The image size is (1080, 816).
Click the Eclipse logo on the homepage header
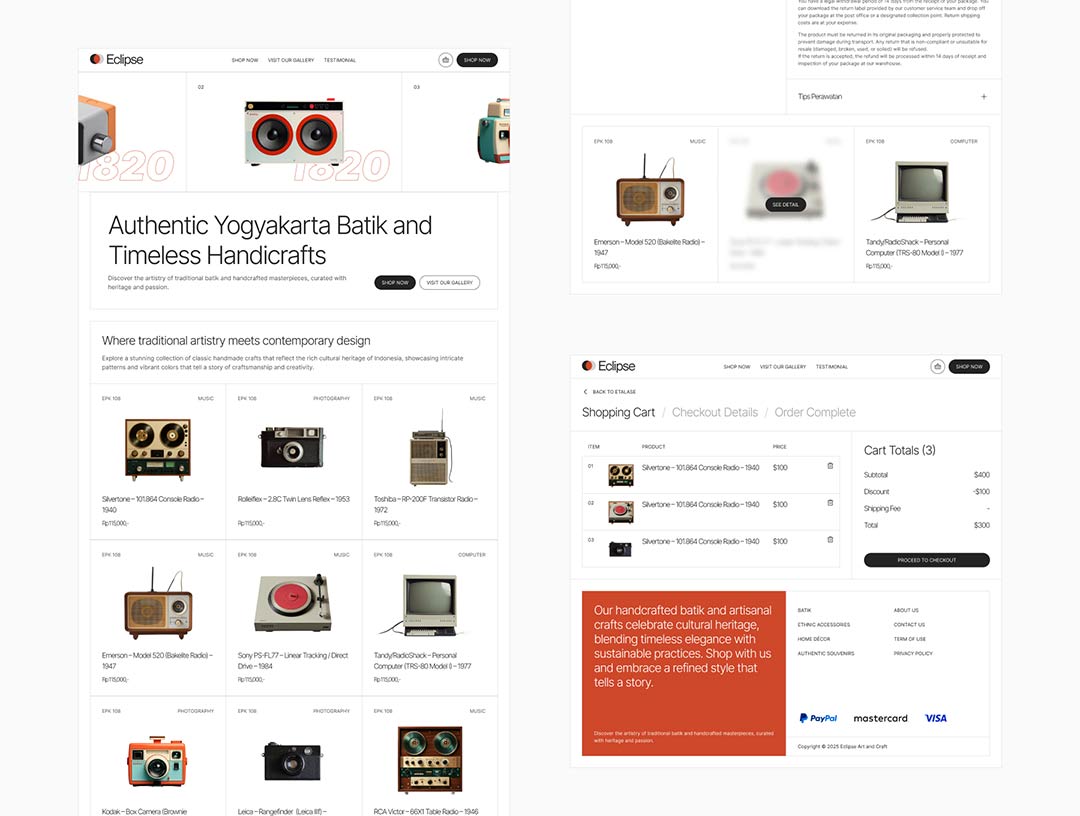[117, 60]
